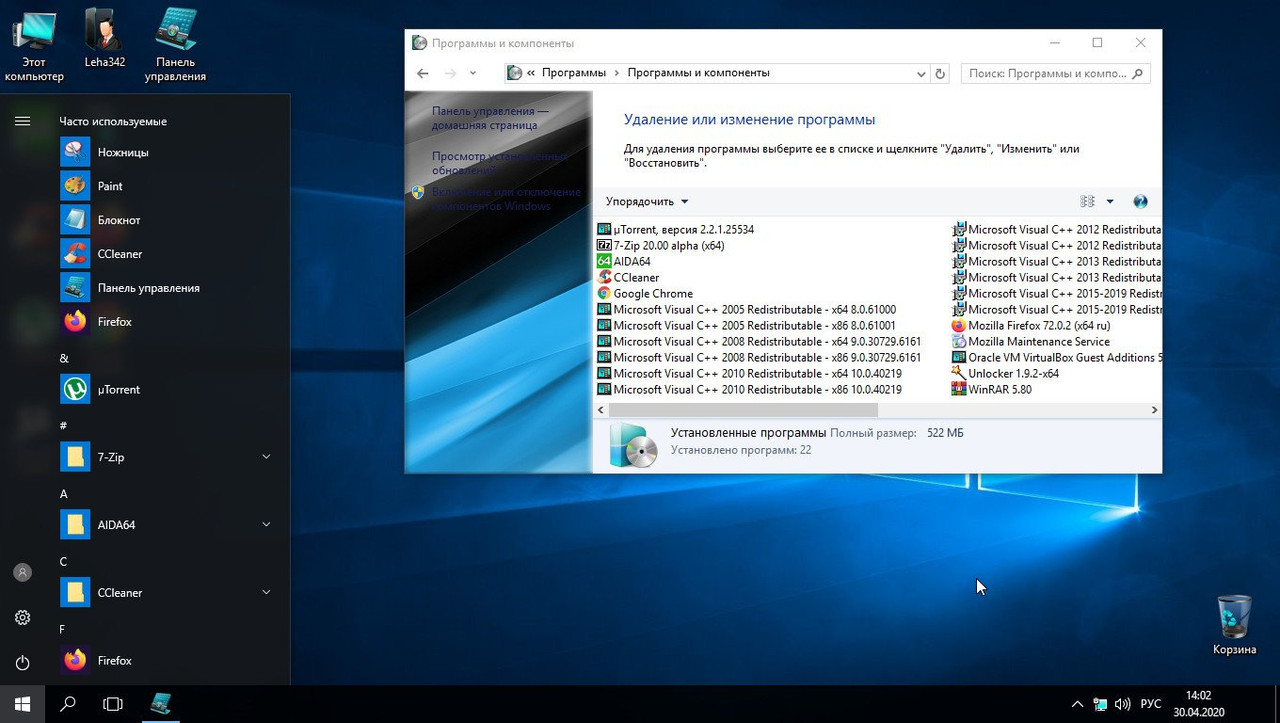1280x723 pixels.
Task: Select AIDA64 in the program list
Action: (x=624, y=261)
